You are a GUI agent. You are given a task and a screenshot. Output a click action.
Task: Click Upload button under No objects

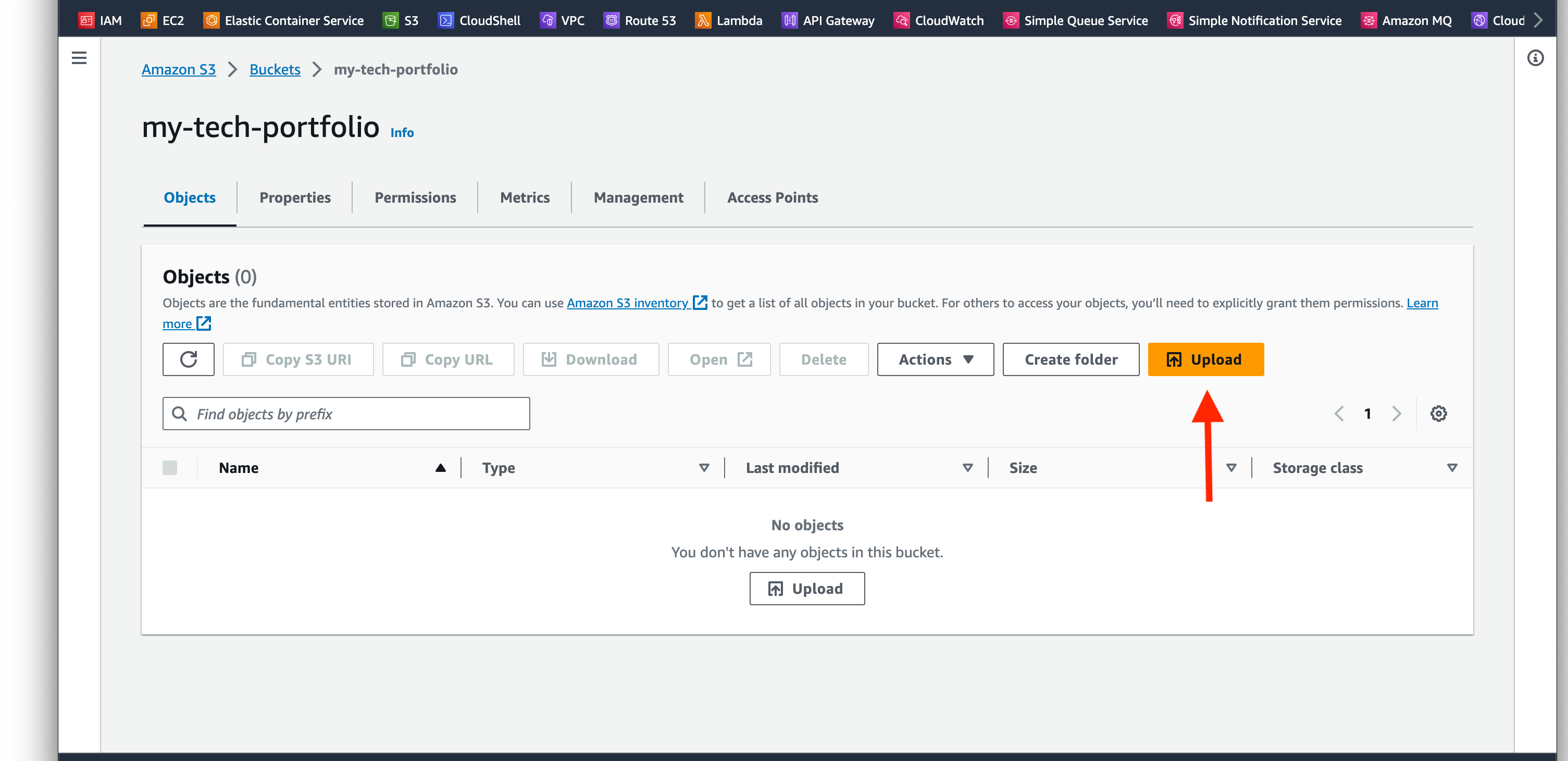pyautogui.click(x=806, y=588)
